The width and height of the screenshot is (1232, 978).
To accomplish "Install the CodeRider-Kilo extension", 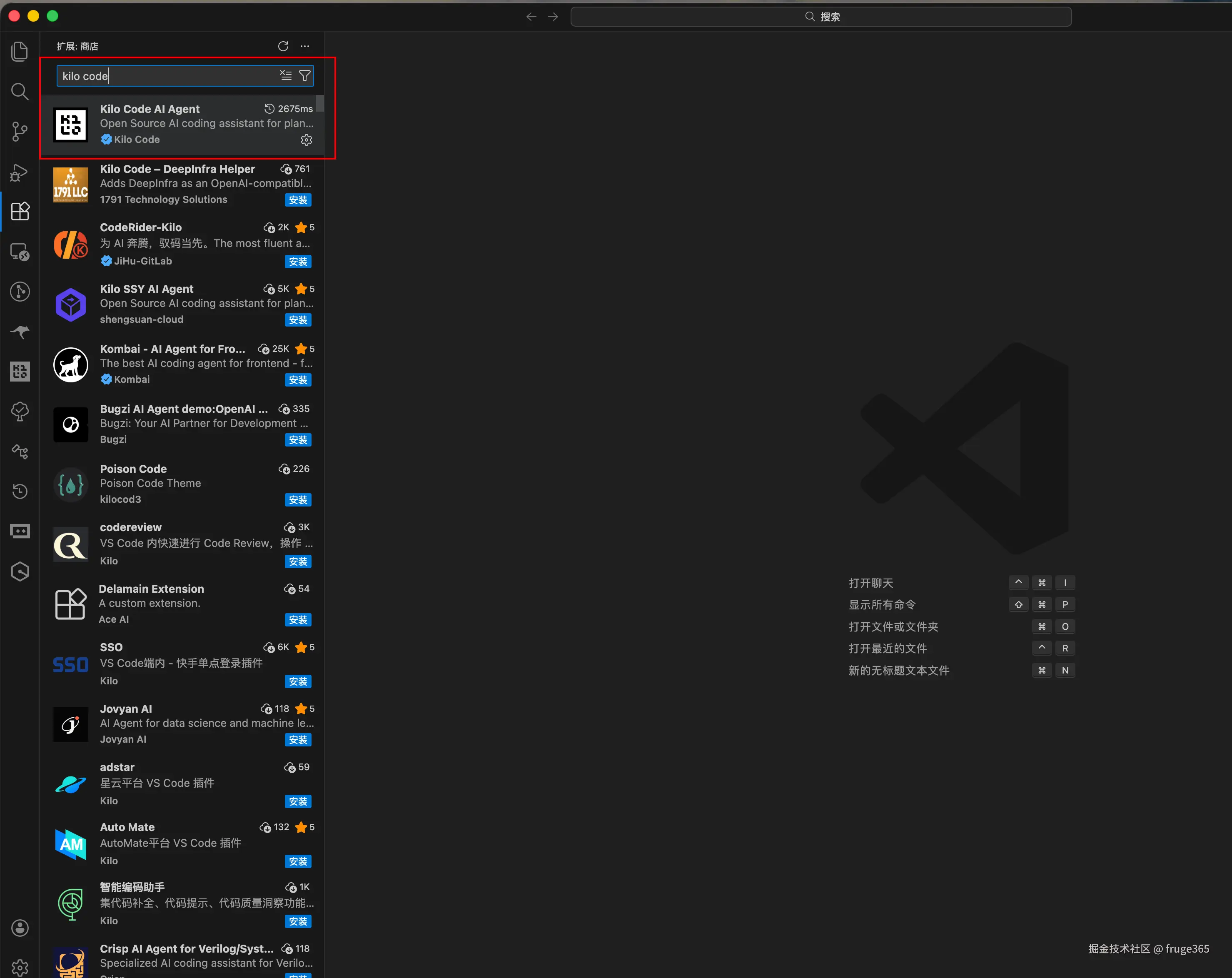I will 298,262.
